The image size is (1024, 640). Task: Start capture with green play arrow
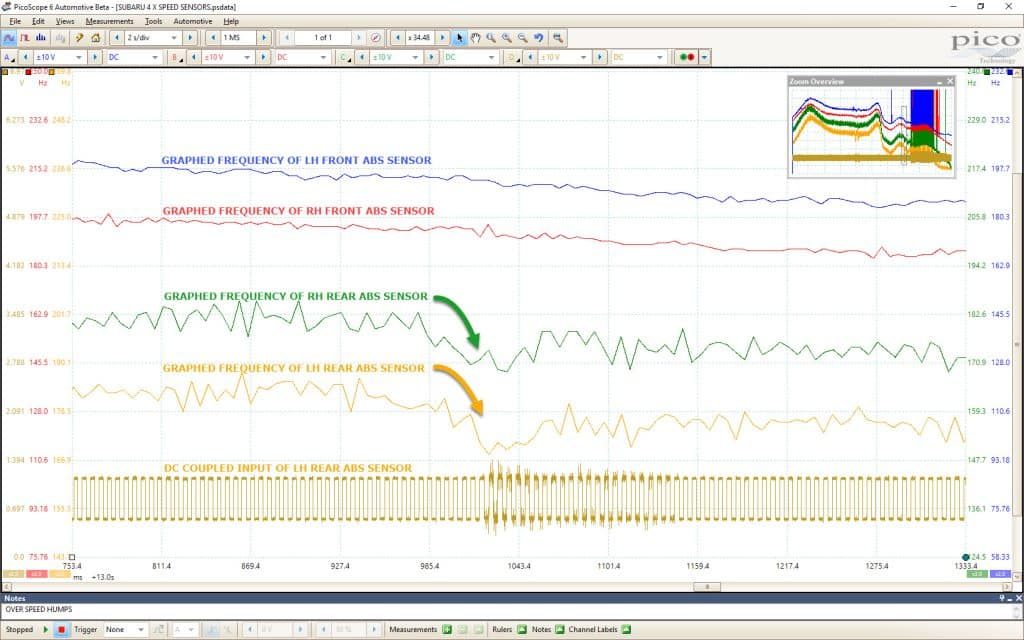46,630
